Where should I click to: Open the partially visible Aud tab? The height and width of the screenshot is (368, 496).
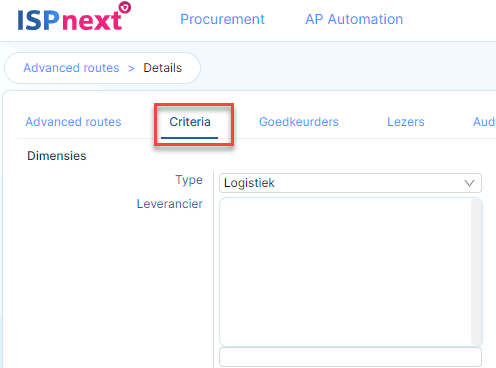pyautogui.click(x=484, y=122)
